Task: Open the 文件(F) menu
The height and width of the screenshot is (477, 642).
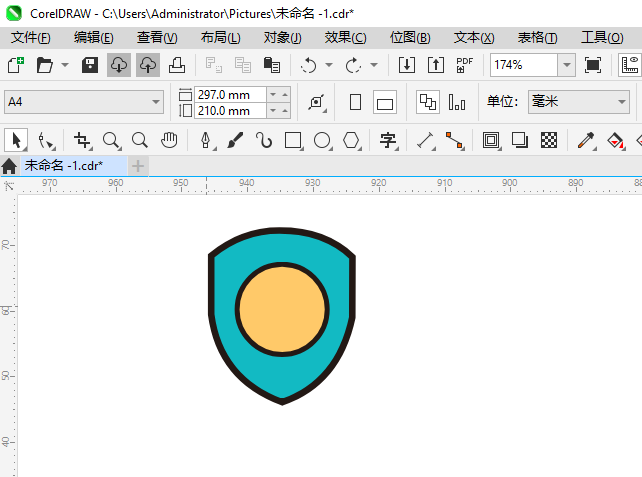Action: click(31, 38)
